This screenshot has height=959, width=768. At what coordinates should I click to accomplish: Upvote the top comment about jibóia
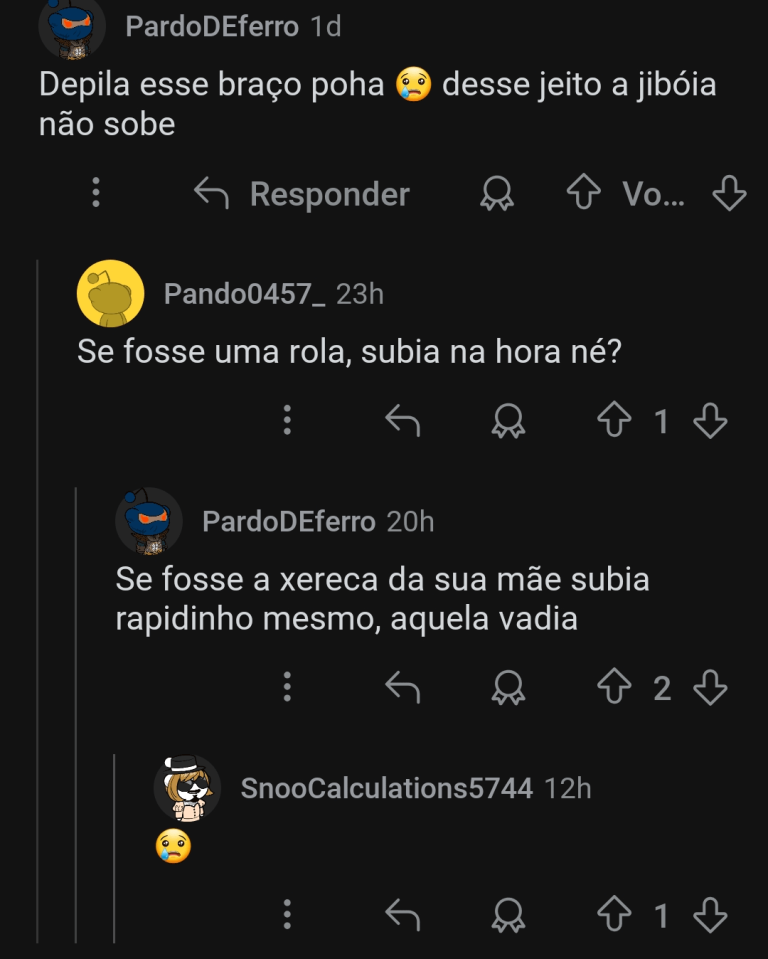(583, 193)
